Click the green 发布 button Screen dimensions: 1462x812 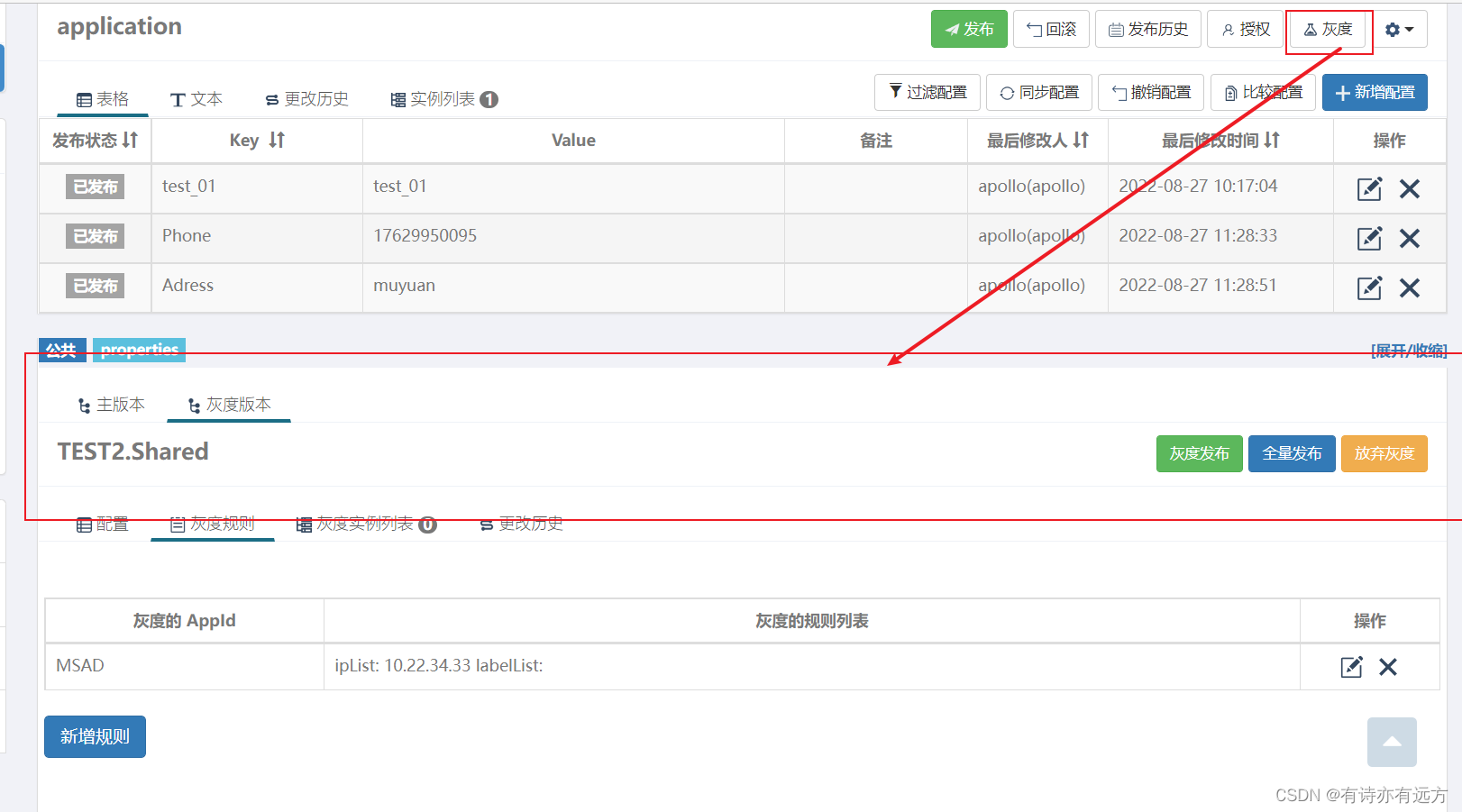click(969, 29)
